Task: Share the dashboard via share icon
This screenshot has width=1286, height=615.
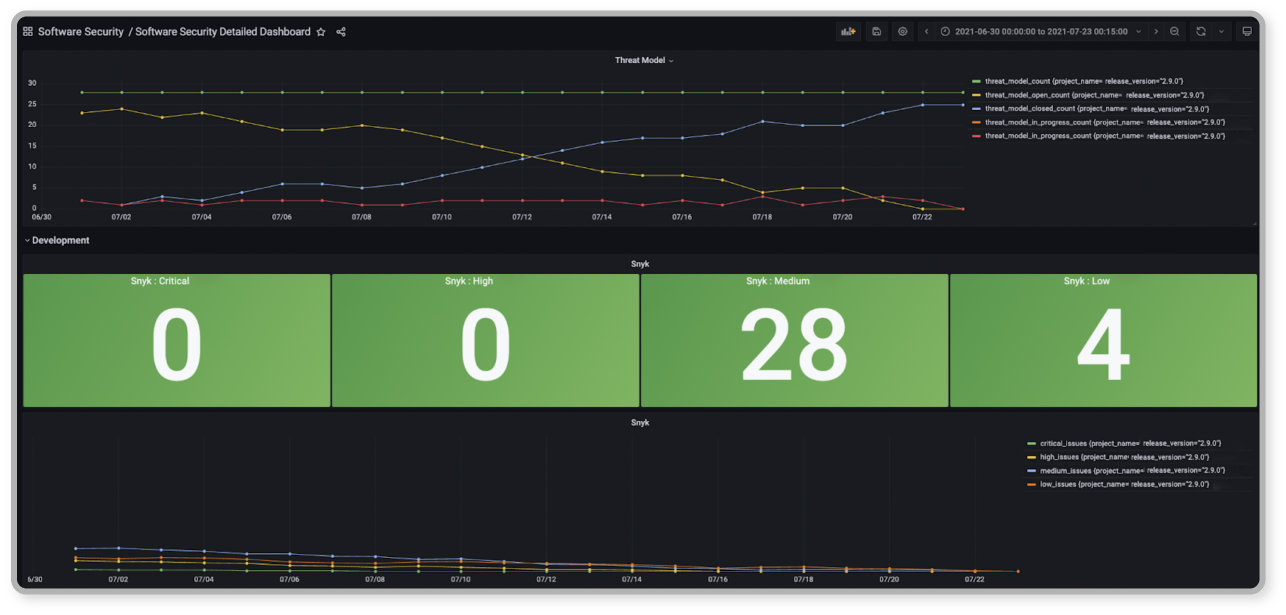Action: 341,32
